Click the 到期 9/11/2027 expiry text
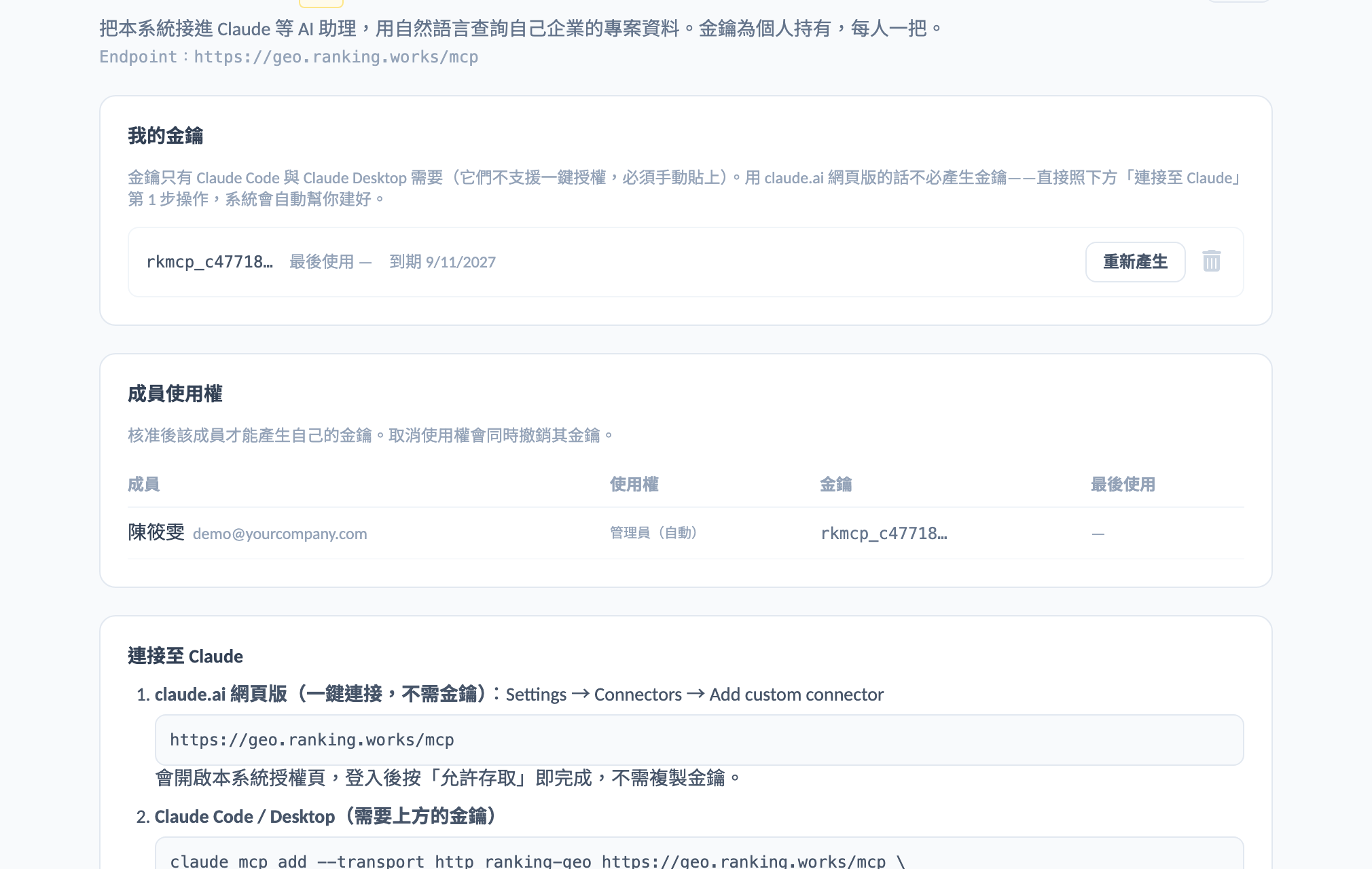Image resolution: width=1372 pixels, height=869 pixels. point(442,262)
